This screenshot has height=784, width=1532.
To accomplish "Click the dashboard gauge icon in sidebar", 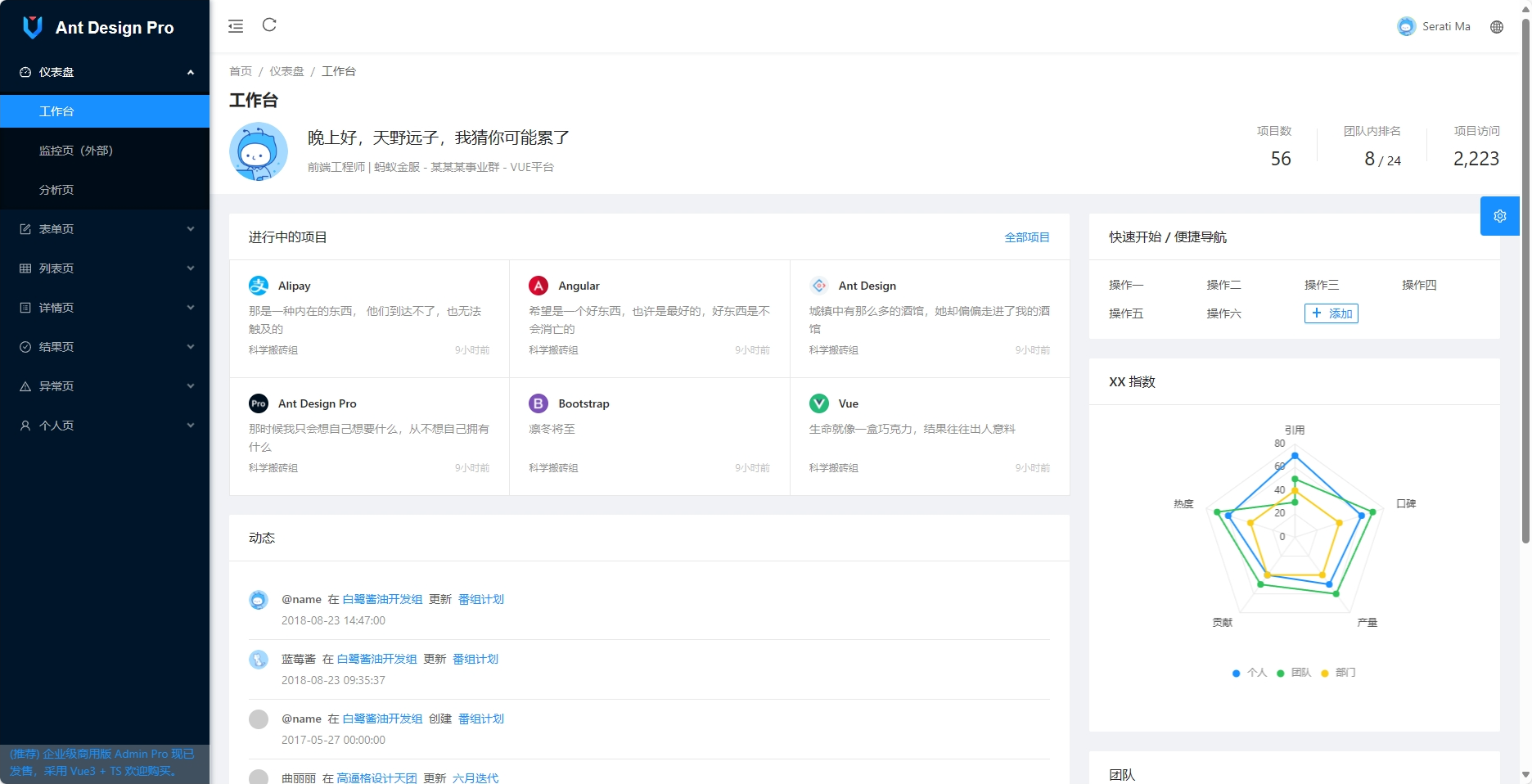I will coord(25,72).
